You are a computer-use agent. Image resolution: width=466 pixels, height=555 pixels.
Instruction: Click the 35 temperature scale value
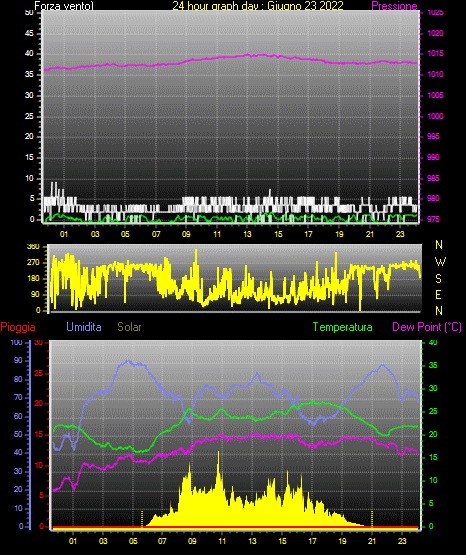(433, 365)
